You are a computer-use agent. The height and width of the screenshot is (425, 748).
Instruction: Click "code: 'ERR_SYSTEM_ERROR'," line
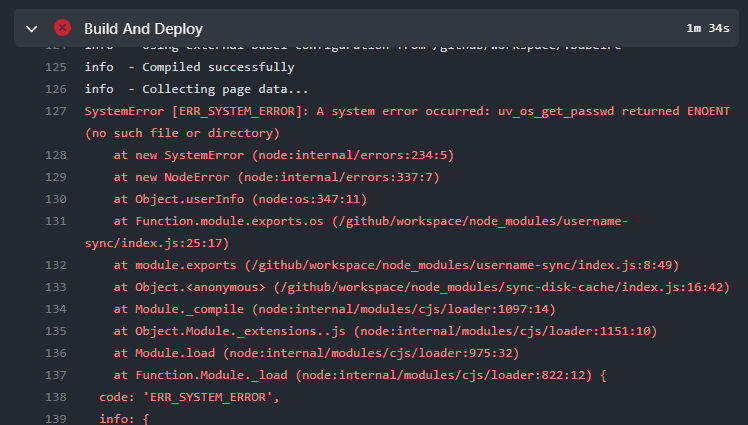[189, 397]
